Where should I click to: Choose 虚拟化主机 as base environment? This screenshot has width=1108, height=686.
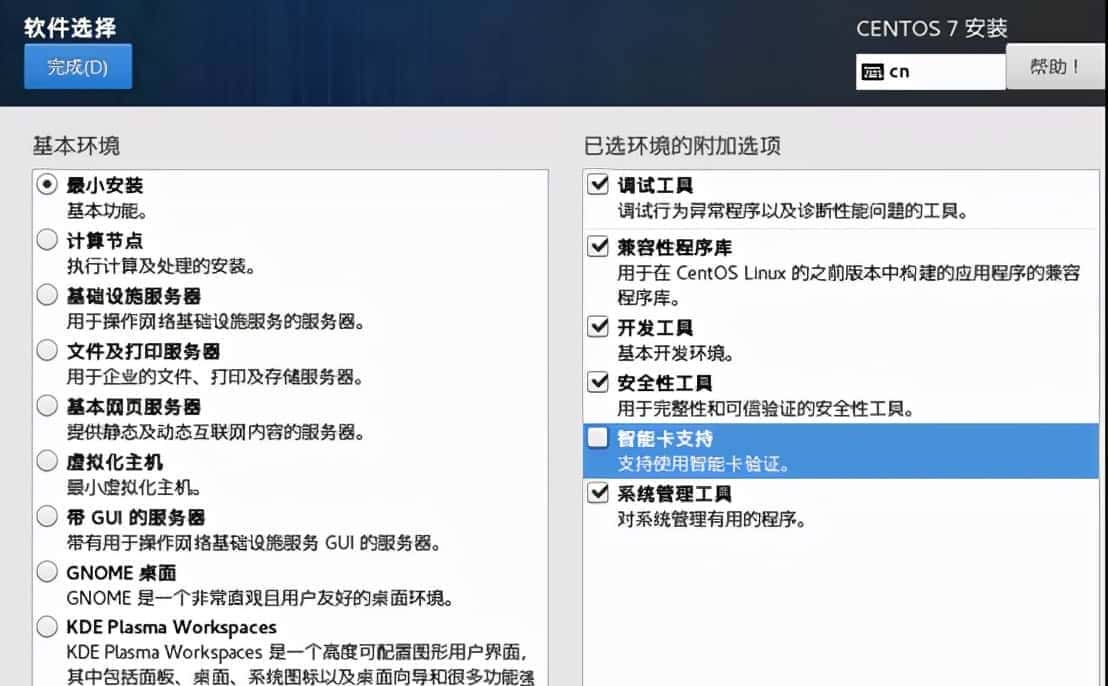(x=45, y=460)
